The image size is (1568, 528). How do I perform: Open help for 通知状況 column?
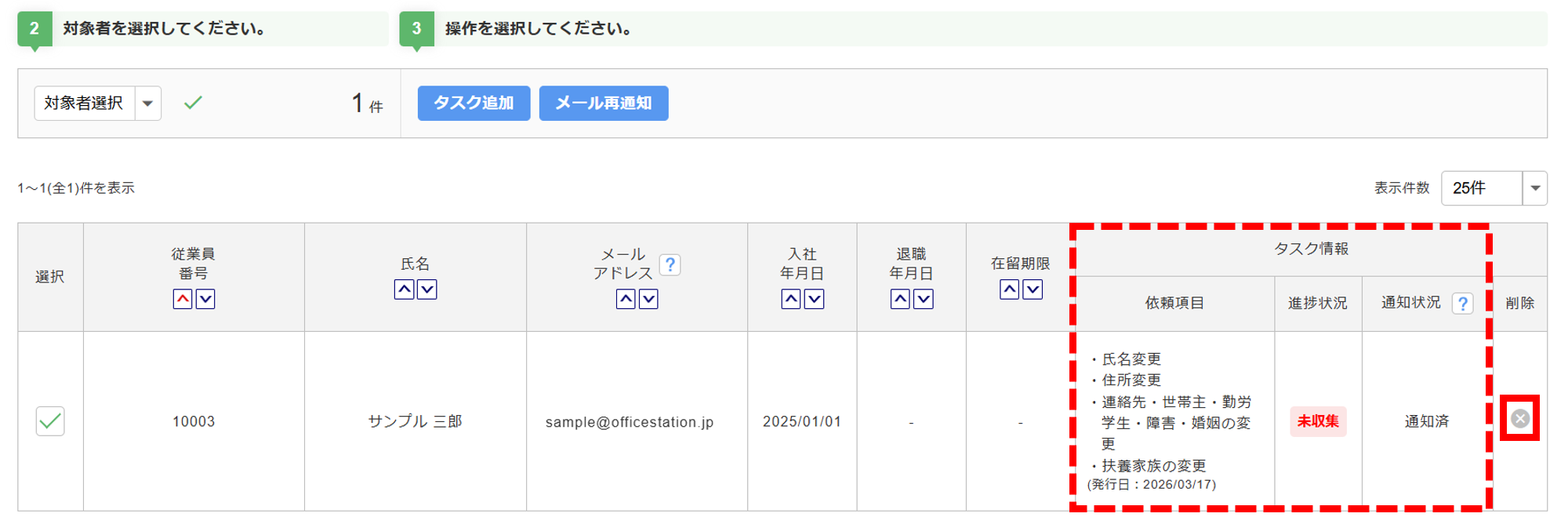click(x=1462, y=303)
